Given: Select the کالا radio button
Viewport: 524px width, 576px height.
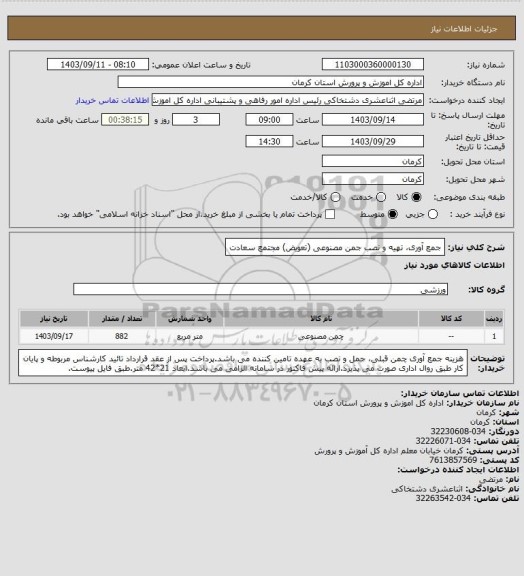Looking at the screenshot, I should (416, 197).
